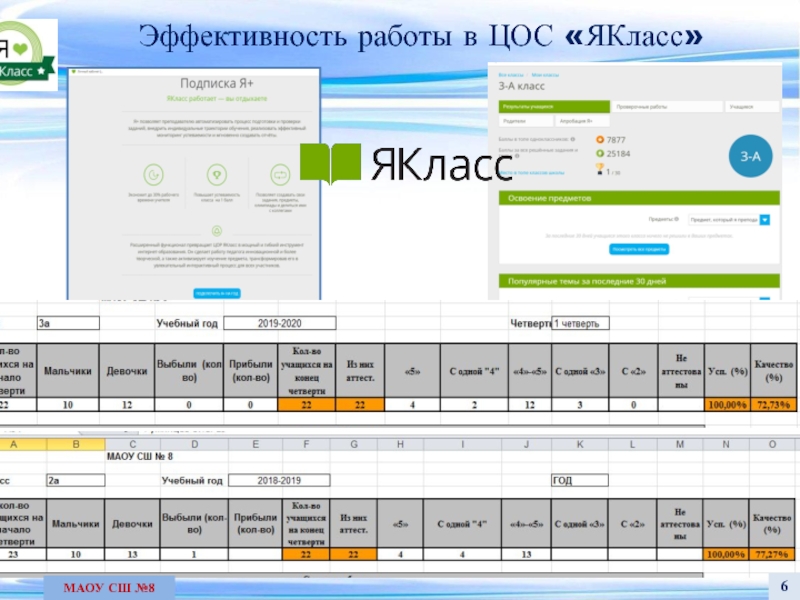Select column header O in the spreadsheet
The height and width of the screenshot is (600, 800).
click(x=772, y=444)
